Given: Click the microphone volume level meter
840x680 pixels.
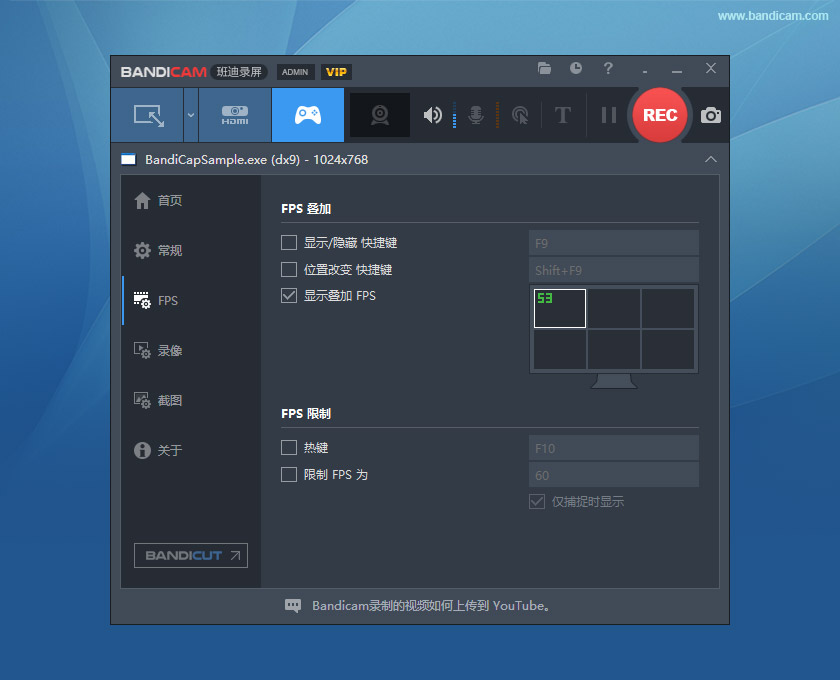Looking at the screenshot, I should coord(497,115).
